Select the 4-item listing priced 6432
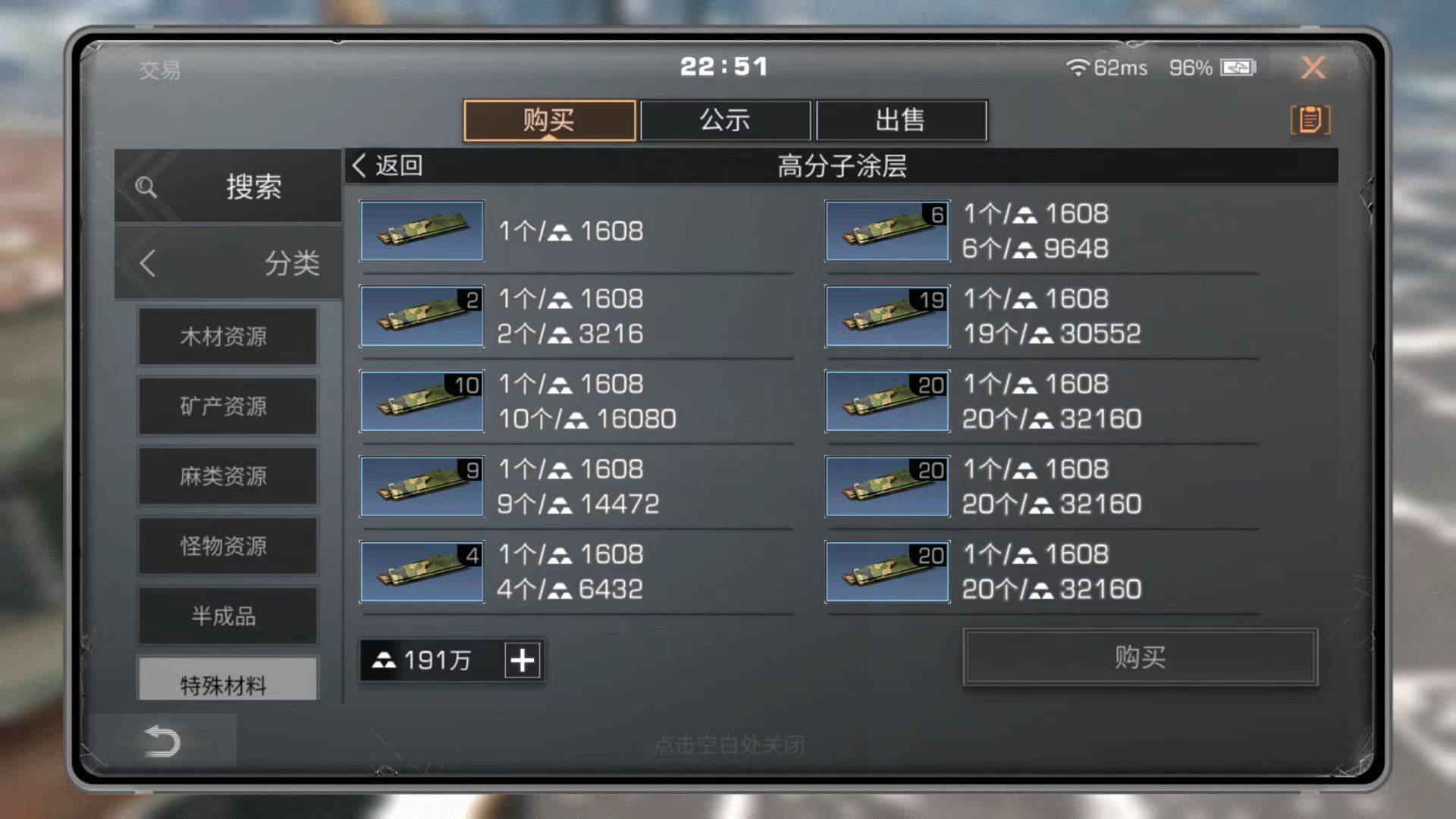Image resolution: width=1456 pixels, height=819 pixels. pyautogui.click(x=576, y=572)
